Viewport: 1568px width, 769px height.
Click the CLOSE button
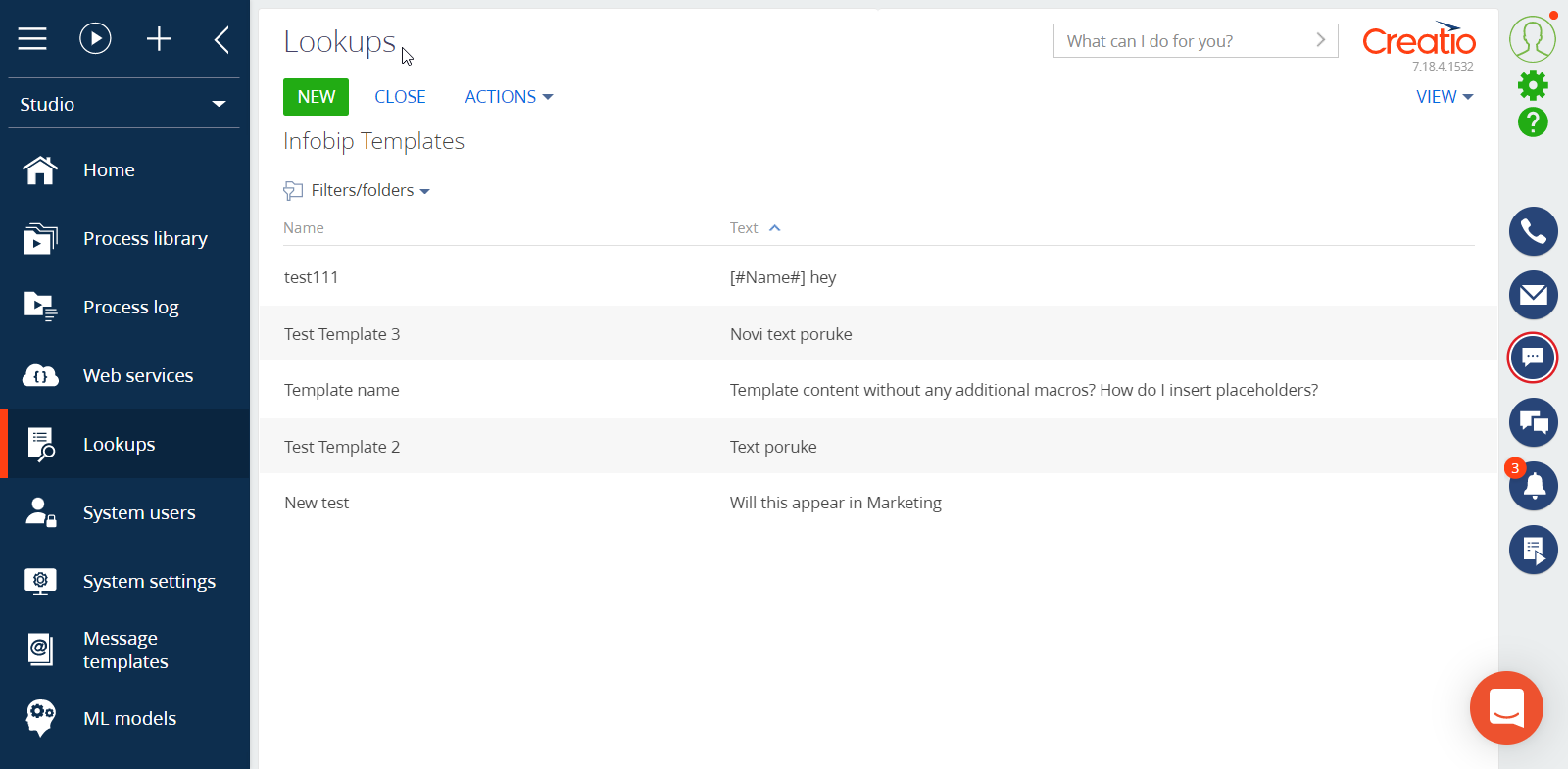pyautogui.click(x=400, y=97)
